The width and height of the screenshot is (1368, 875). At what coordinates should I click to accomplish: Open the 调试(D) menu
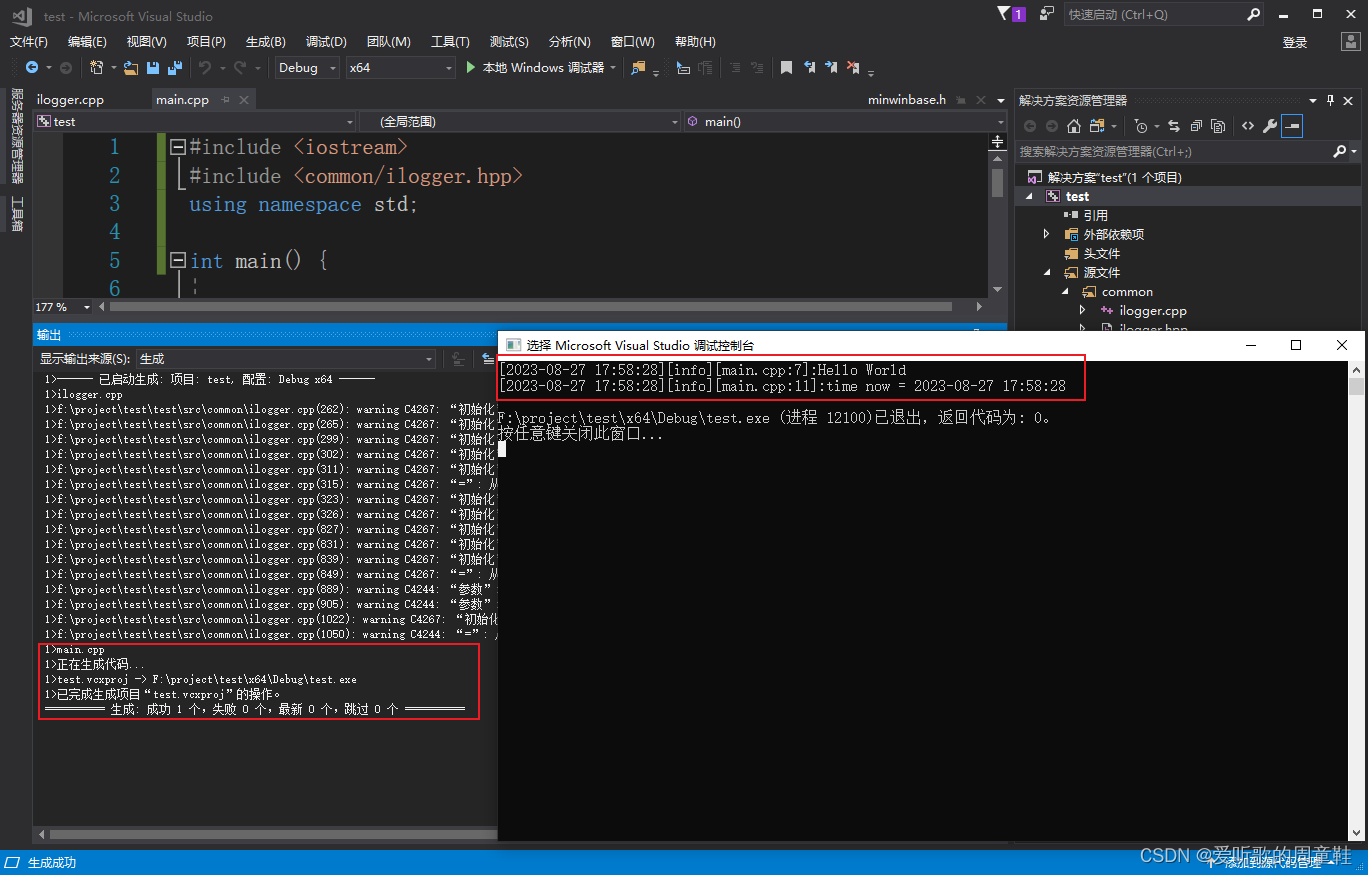click(x=324, y=41)
